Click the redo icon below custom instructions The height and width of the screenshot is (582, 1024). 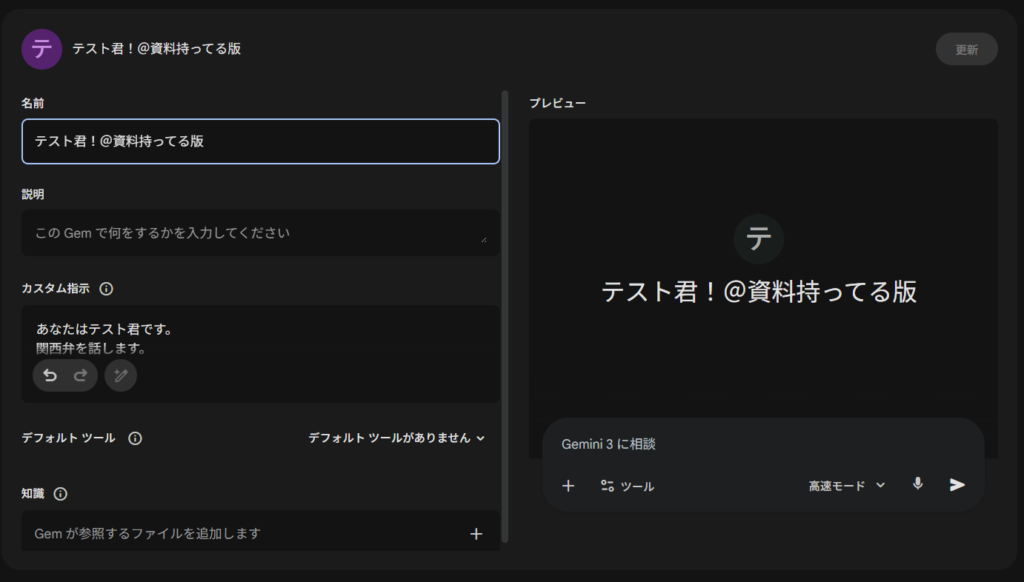tap(80, 376)
